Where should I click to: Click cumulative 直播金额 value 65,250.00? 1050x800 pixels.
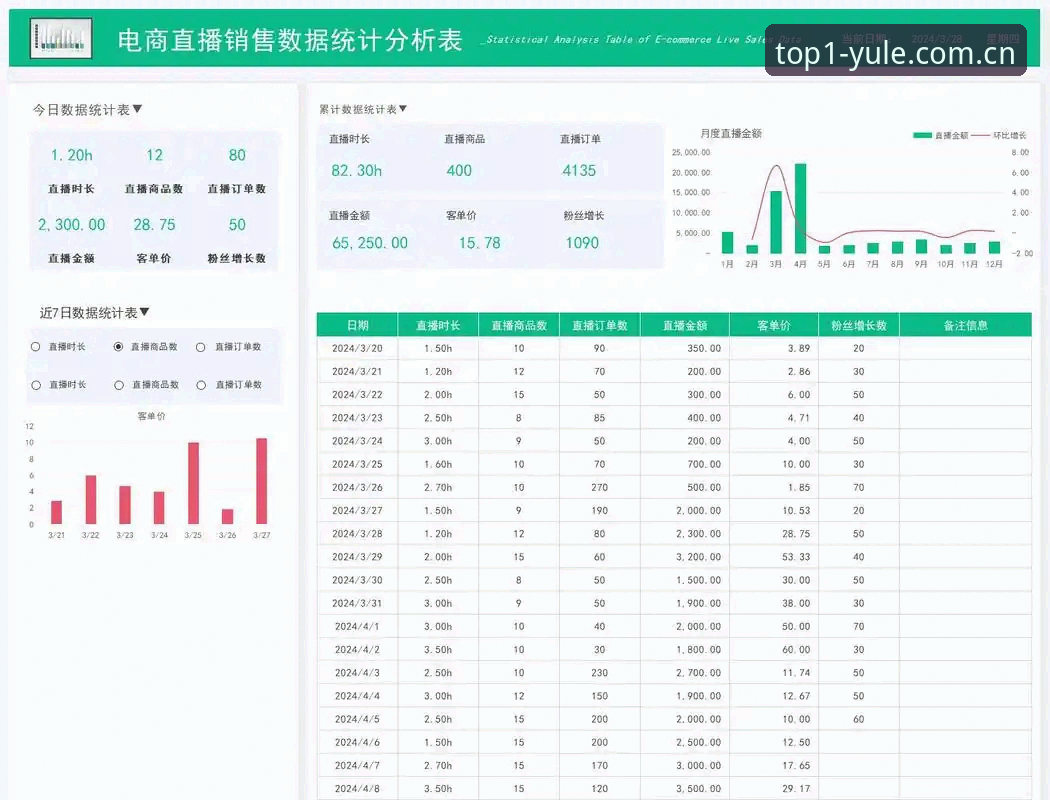(370, 243)
